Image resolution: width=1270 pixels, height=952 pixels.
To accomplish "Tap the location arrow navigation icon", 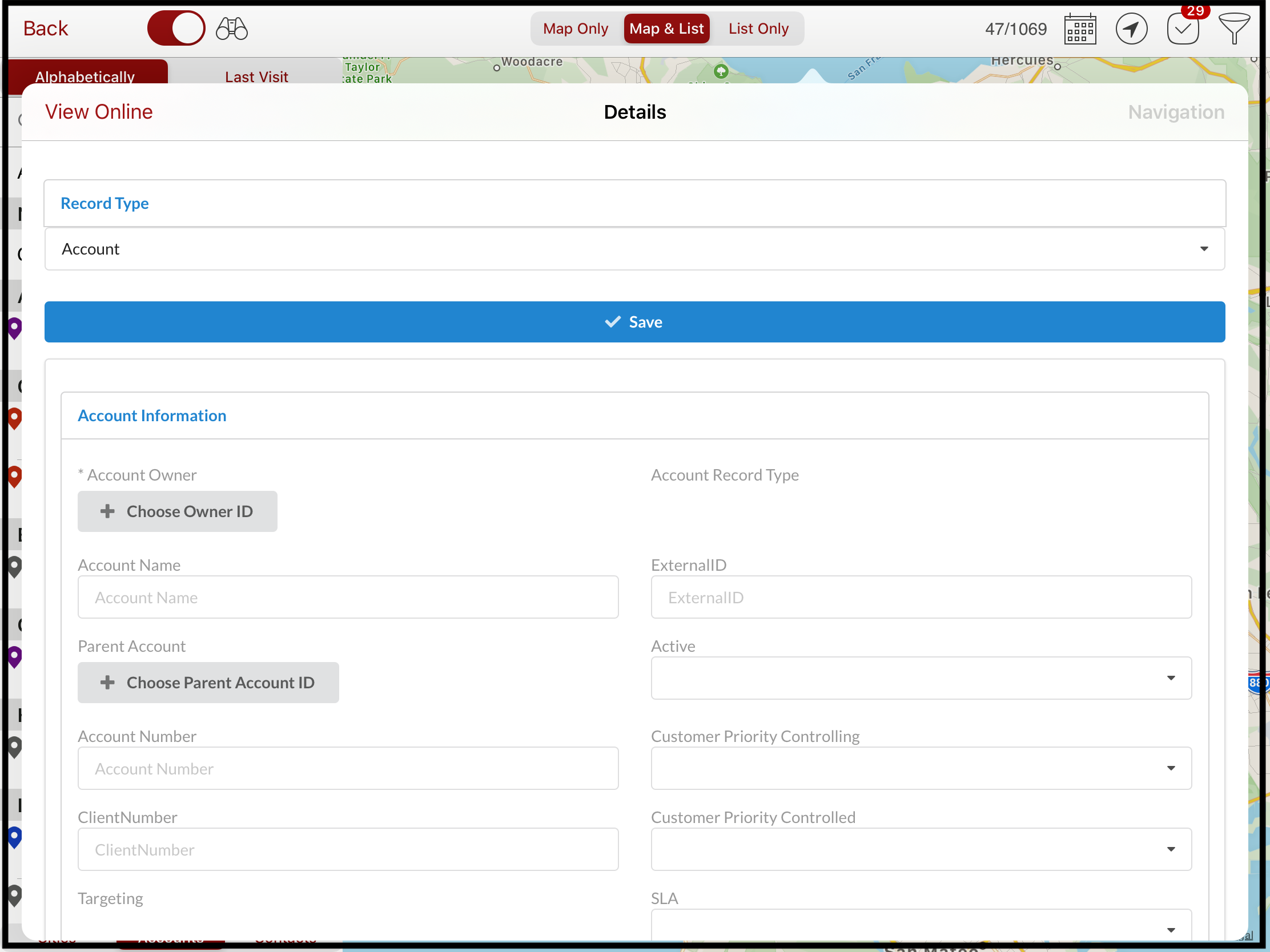I will (1131, 29).
